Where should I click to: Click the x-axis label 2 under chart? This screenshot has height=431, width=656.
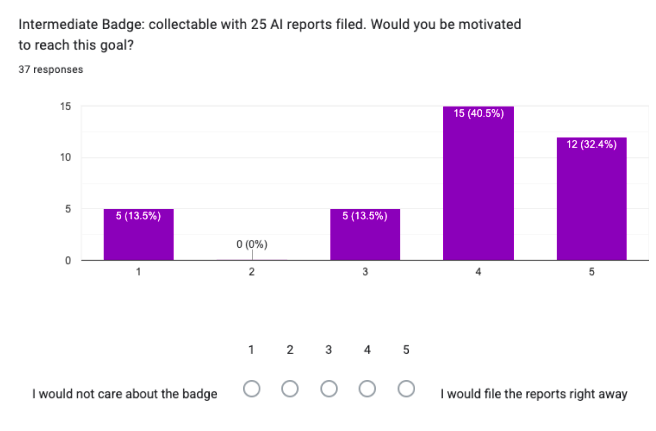point(251,272)
